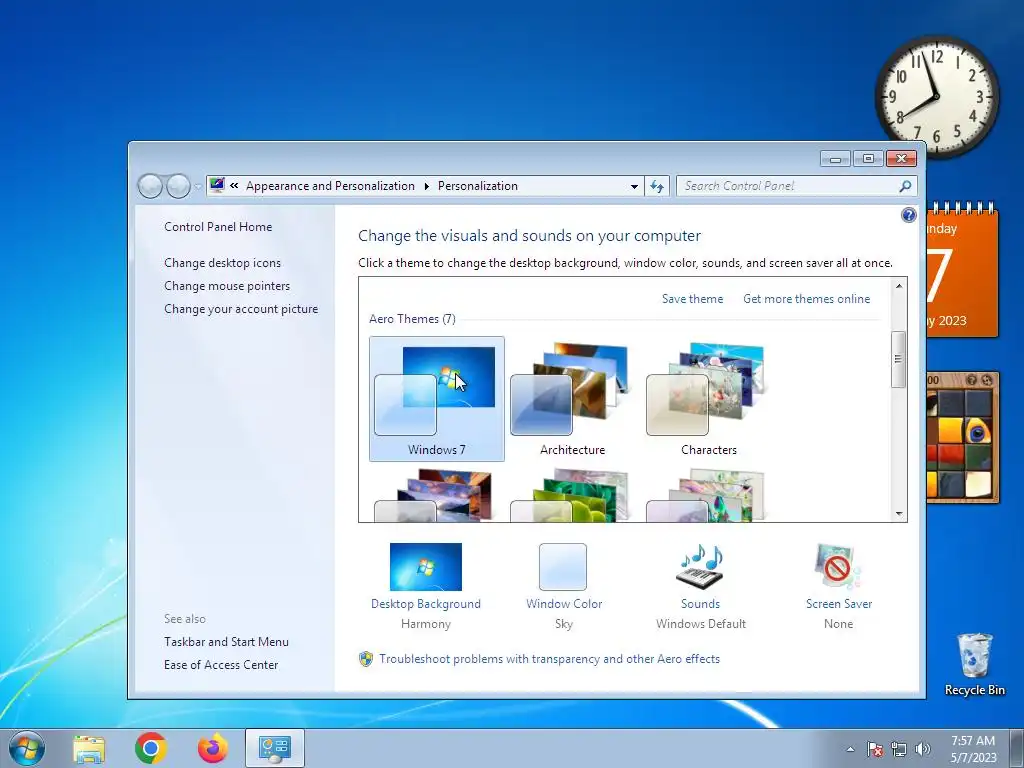Open Change mouse pointers
Screen dimensions: 1024x768
pos(227,286)
